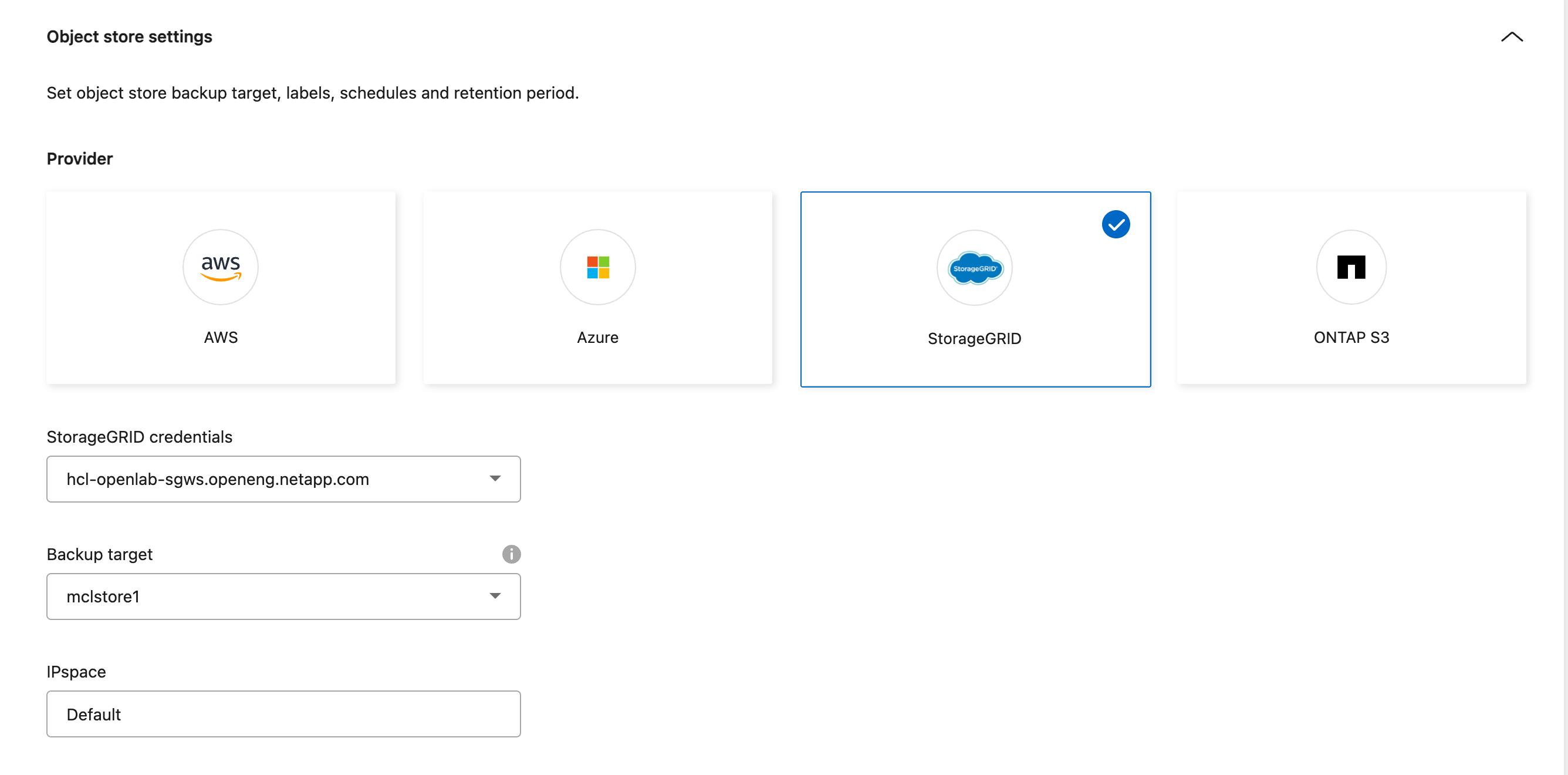Select the Azure provider card
The width and height of the screenshot is (1568, 775).
point(598,288)
